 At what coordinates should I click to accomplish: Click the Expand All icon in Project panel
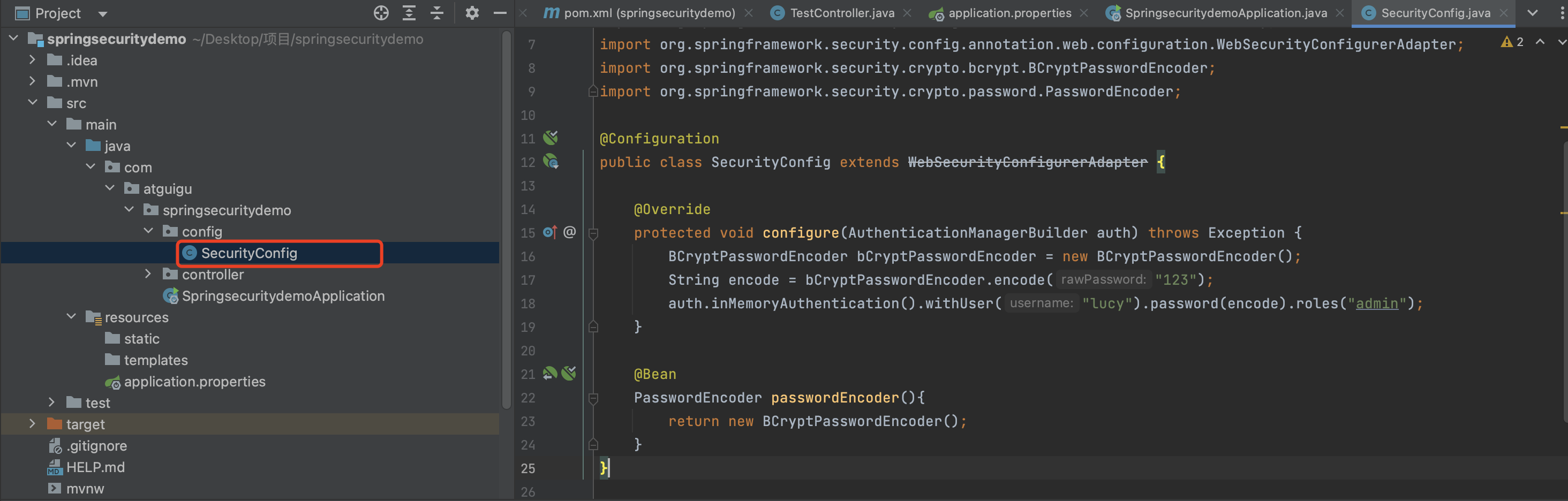point(409,13)
